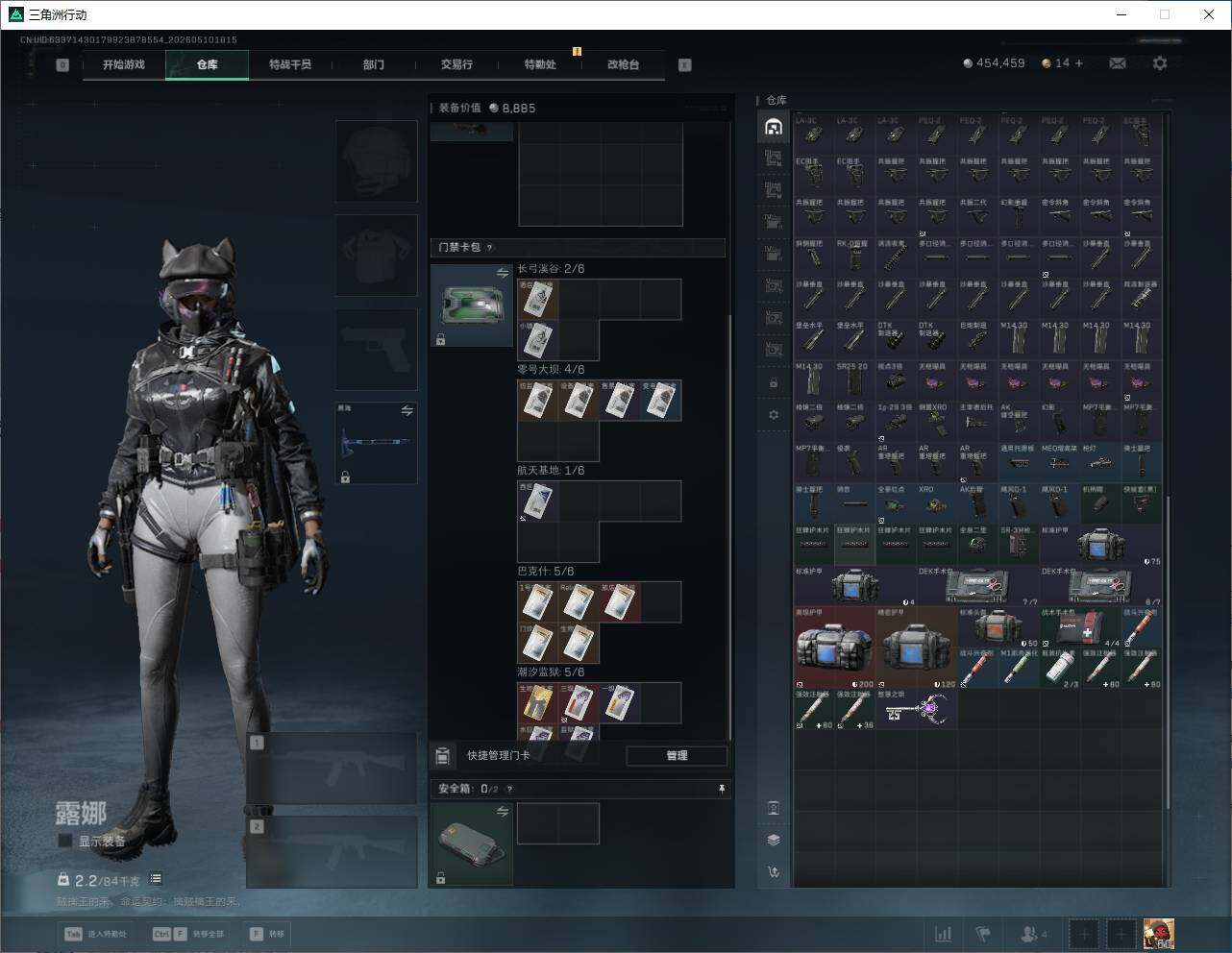Click the Ctrl F 转移全部 button
Image resolution: width=1232 pixels, height=953 pixels.
(x=188, y=934)
